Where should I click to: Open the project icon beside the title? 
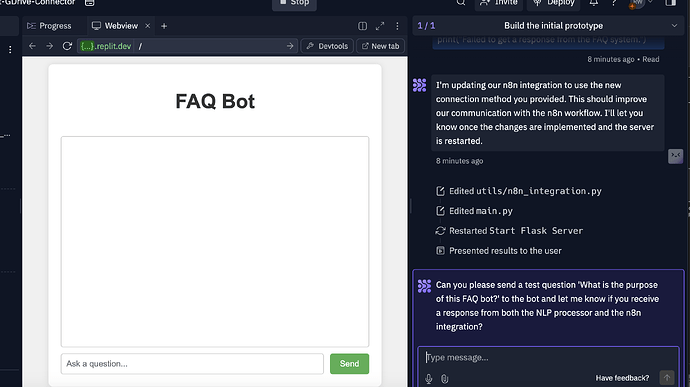tap(89, 3)
